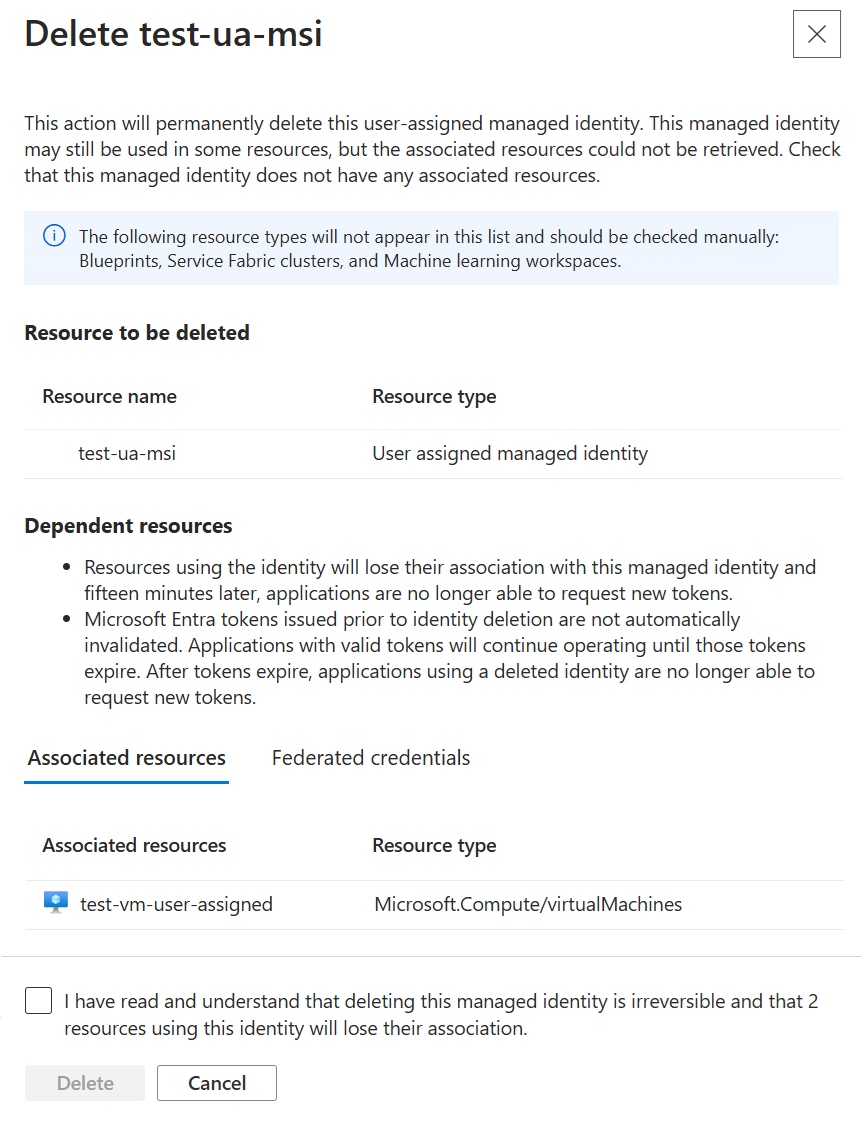Click the Delete test-ua-msi dialog title
The width and height of the screenshot is (861, 1121).
pyautogui.click(x=173, y=34)
